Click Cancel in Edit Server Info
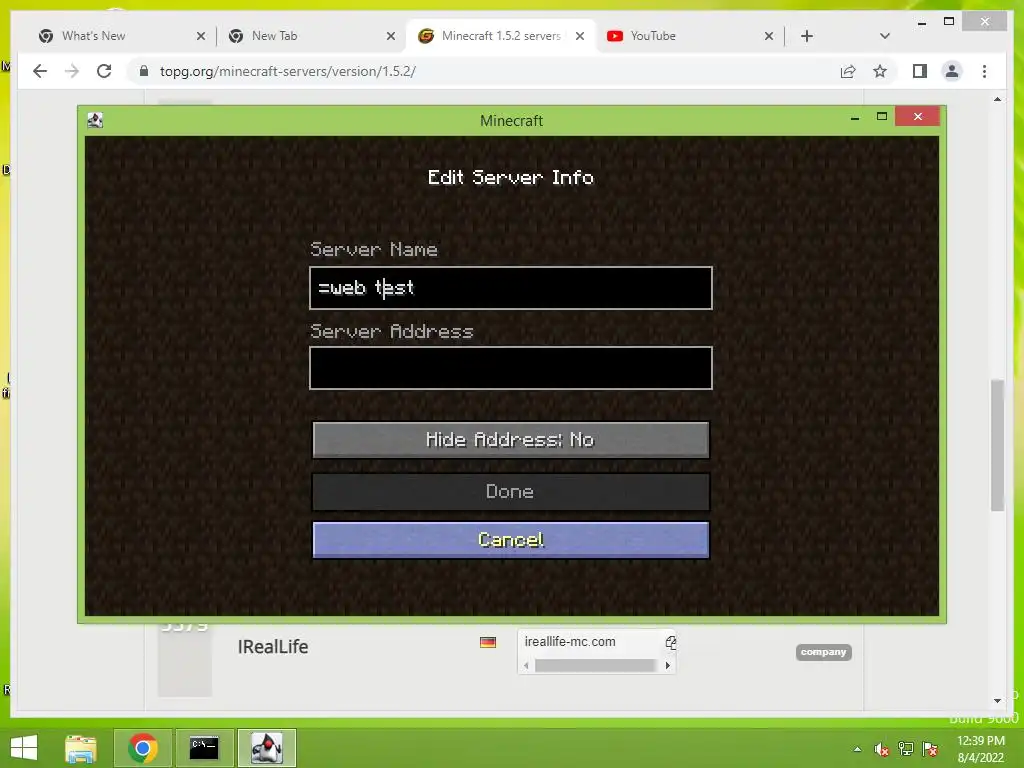1024x768 pixels. click(x=511, y=539)
